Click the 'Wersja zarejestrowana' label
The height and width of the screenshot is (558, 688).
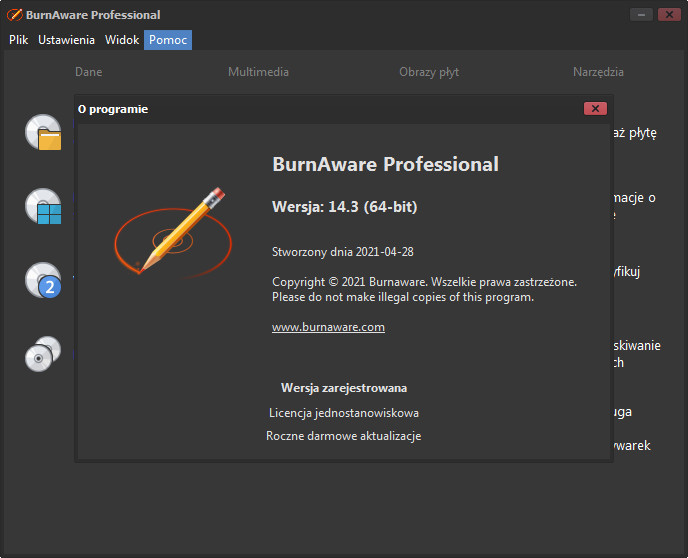pos(344,388)
